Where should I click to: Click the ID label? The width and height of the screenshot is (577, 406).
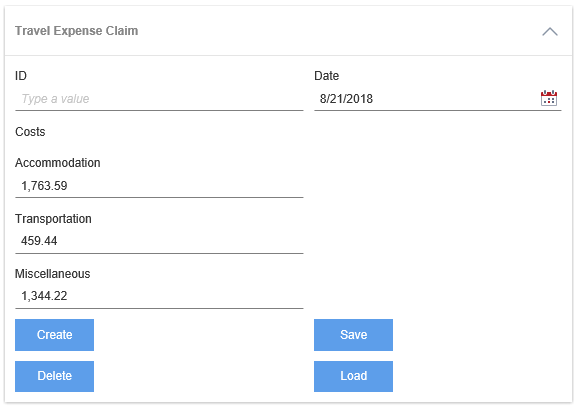click(x=21, y=76)
